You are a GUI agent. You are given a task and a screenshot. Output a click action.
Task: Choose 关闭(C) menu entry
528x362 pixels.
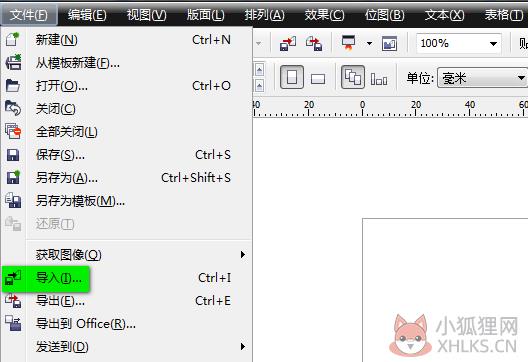[127, 108]
